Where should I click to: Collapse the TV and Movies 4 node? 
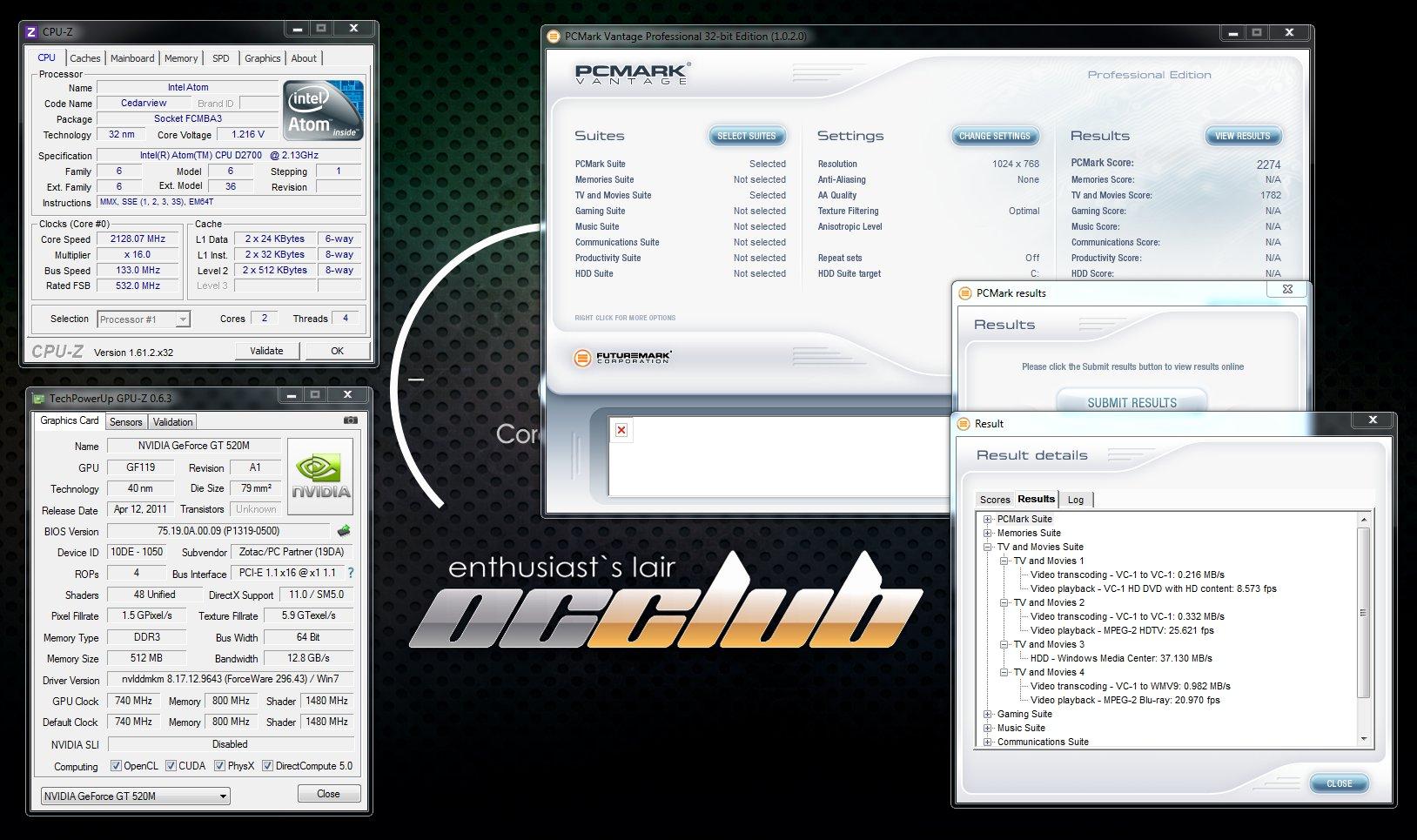tap(1004, 673)
